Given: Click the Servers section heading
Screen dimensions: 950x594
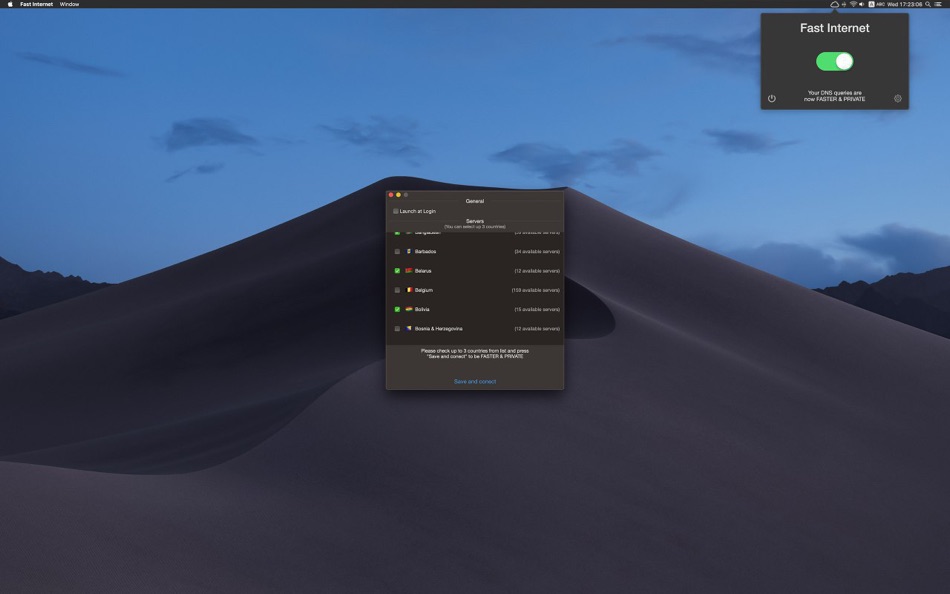Looking at the screenshot, I should 475,221.
